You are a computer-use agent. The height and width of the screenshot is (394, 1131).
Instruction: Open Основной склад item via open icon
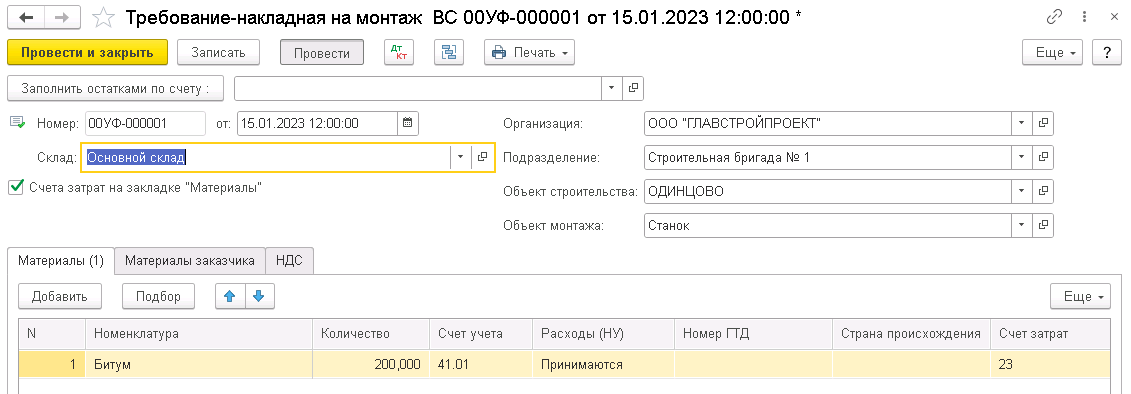tap(483, 157)
